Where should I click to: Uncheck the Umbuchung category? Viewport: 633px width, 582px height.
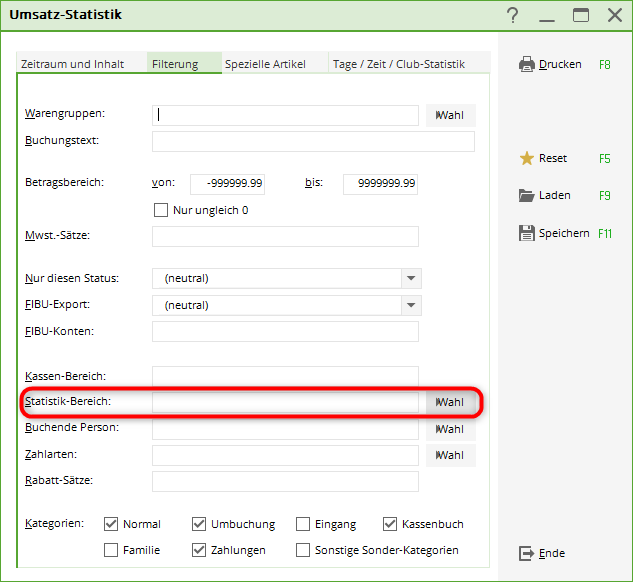[198, 524]
